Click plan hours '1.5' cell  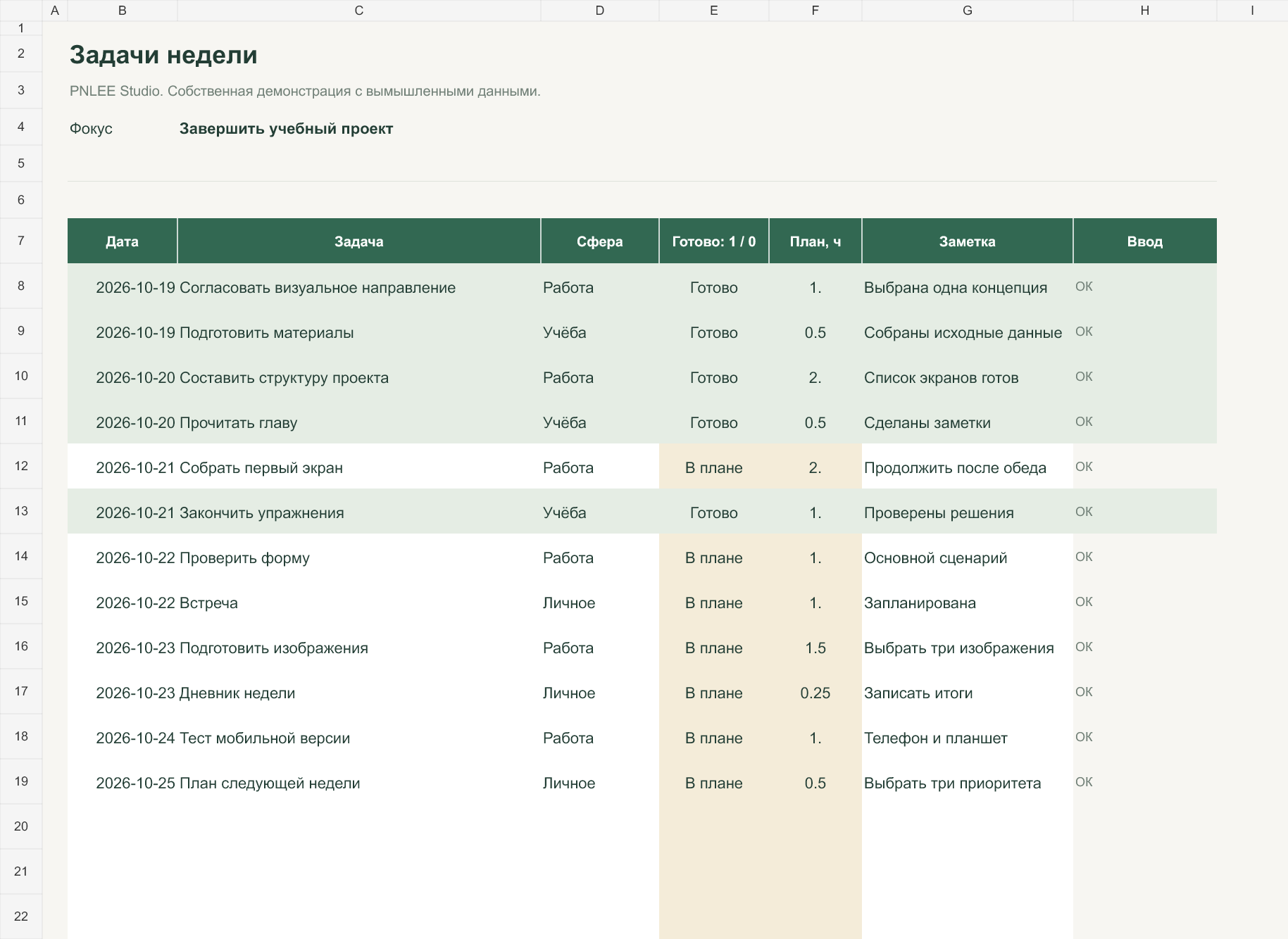[815, 648]
